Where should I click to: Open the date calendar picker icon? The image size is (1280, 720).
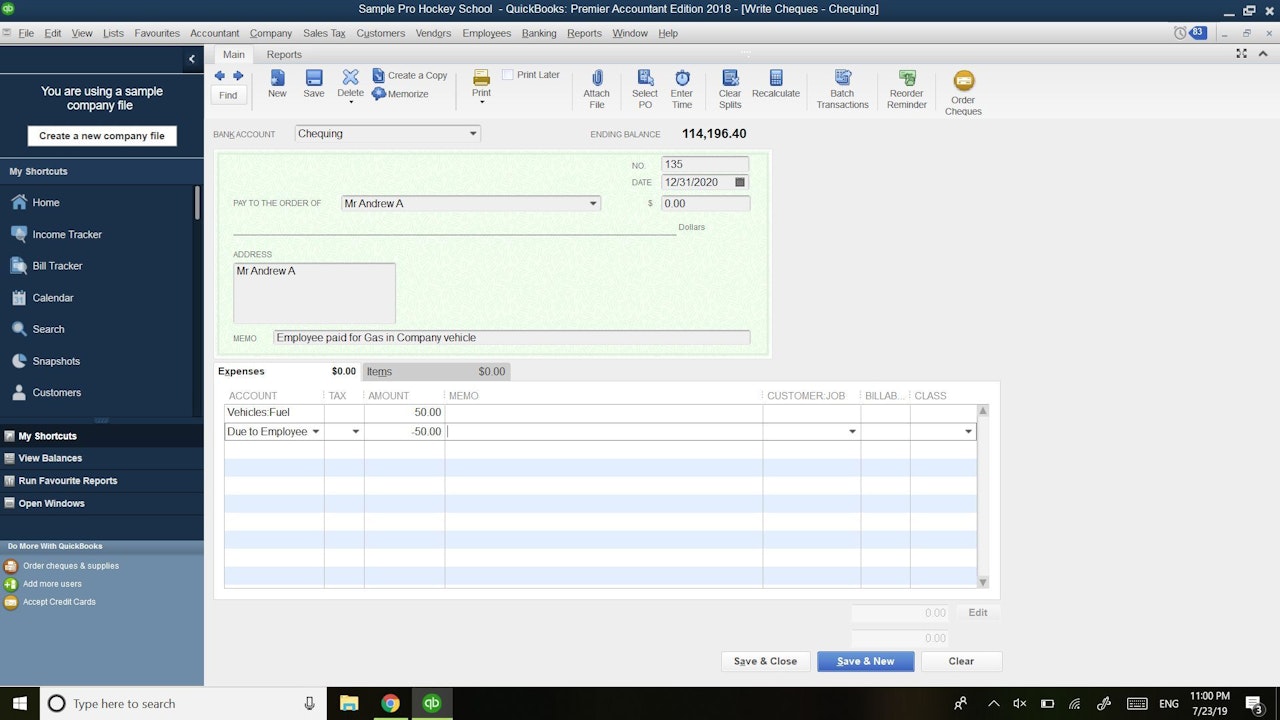740,183
